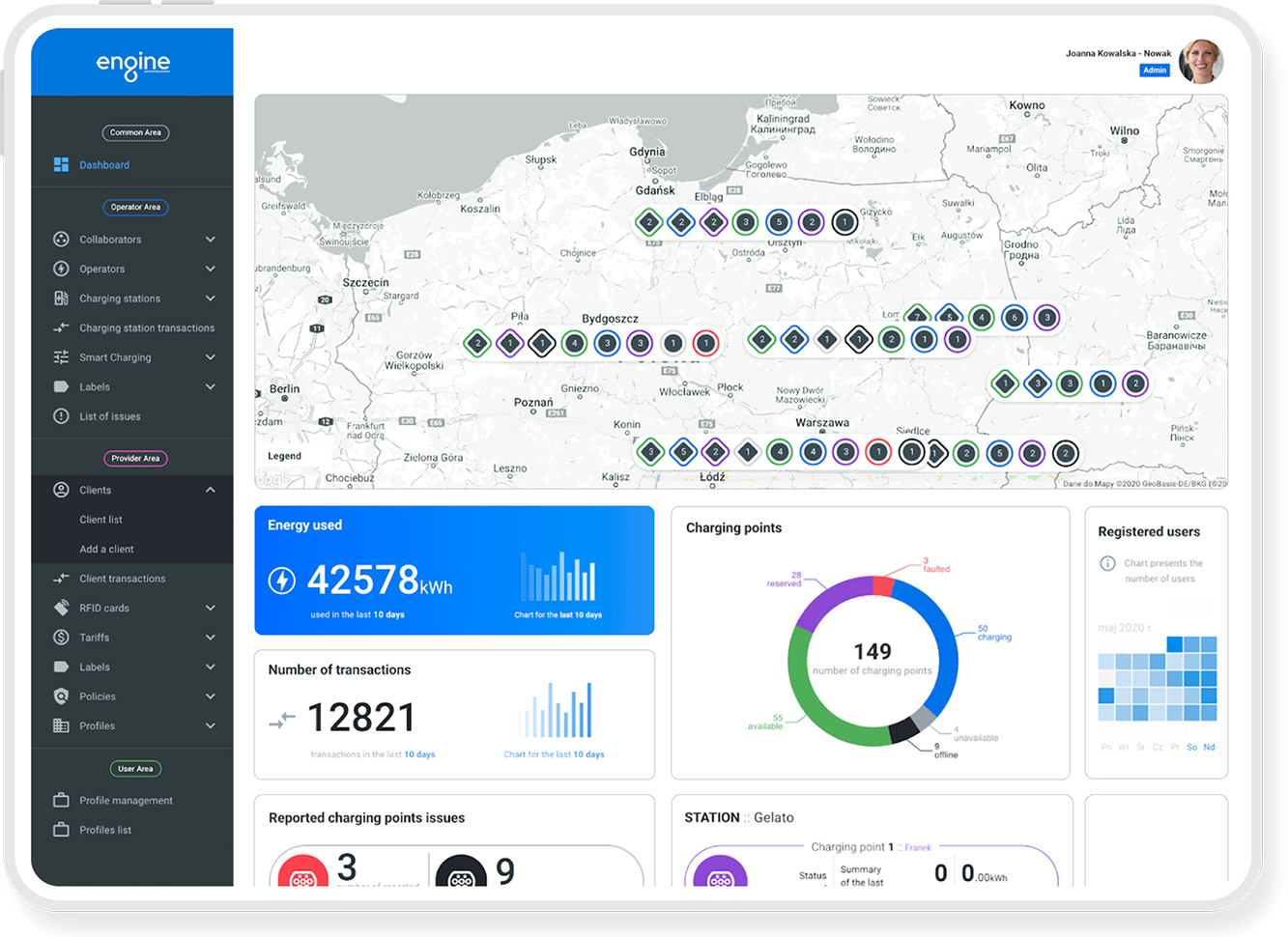Image resolution: width=1288 pixels, height=937 pixels.
Task: Collapse the Clients section chevron
Action: coord(211,490)
